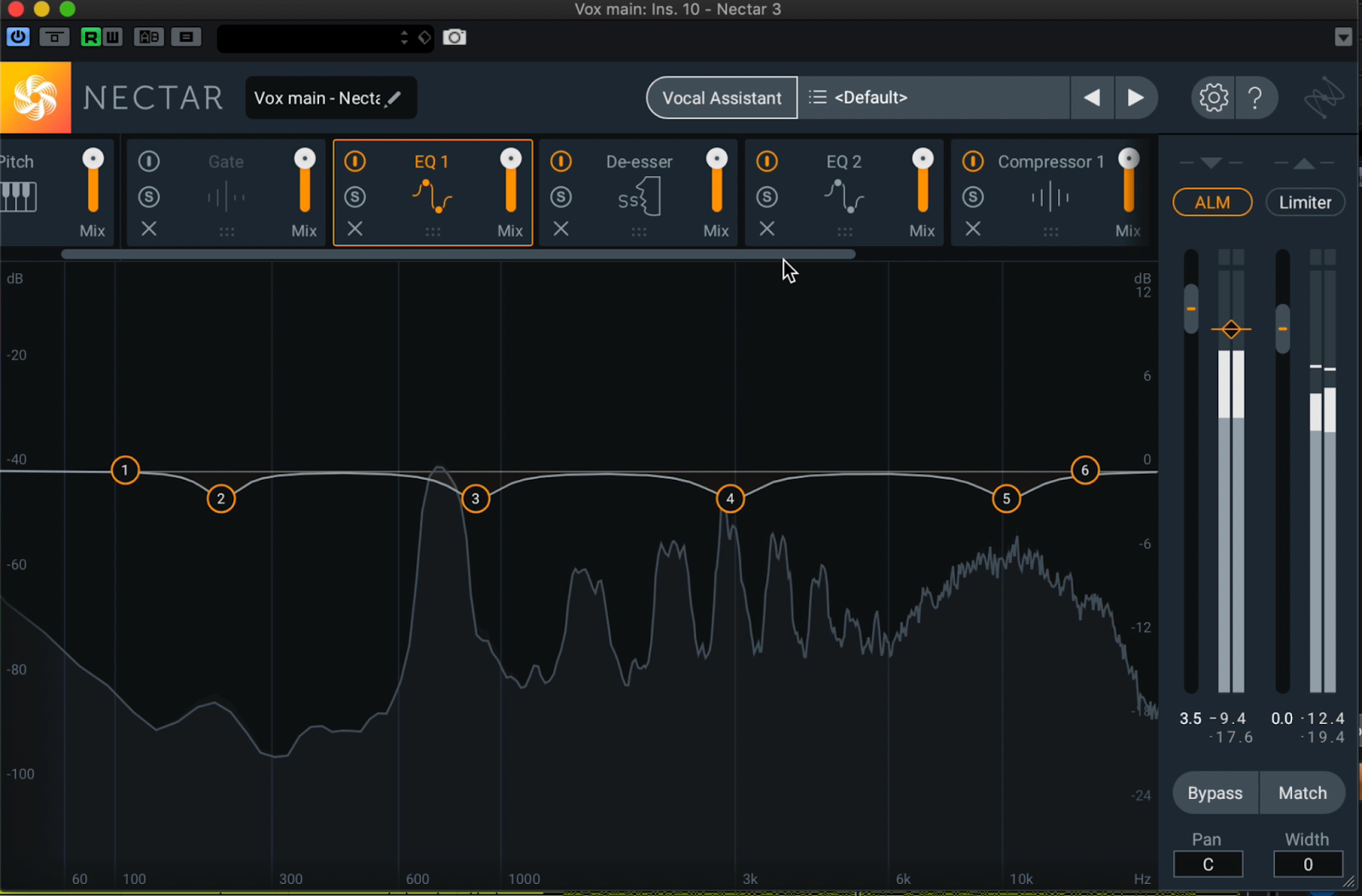Toggle EQ 1 module power

pos(355,161)
